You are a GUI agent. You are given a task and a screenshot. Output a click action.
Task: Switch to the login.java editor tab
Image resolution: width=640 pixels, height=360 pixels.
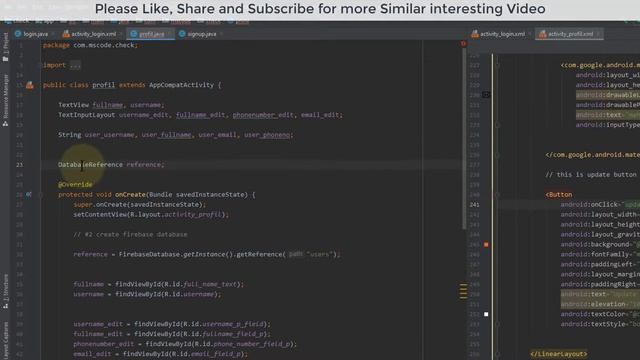coord(31,34)
